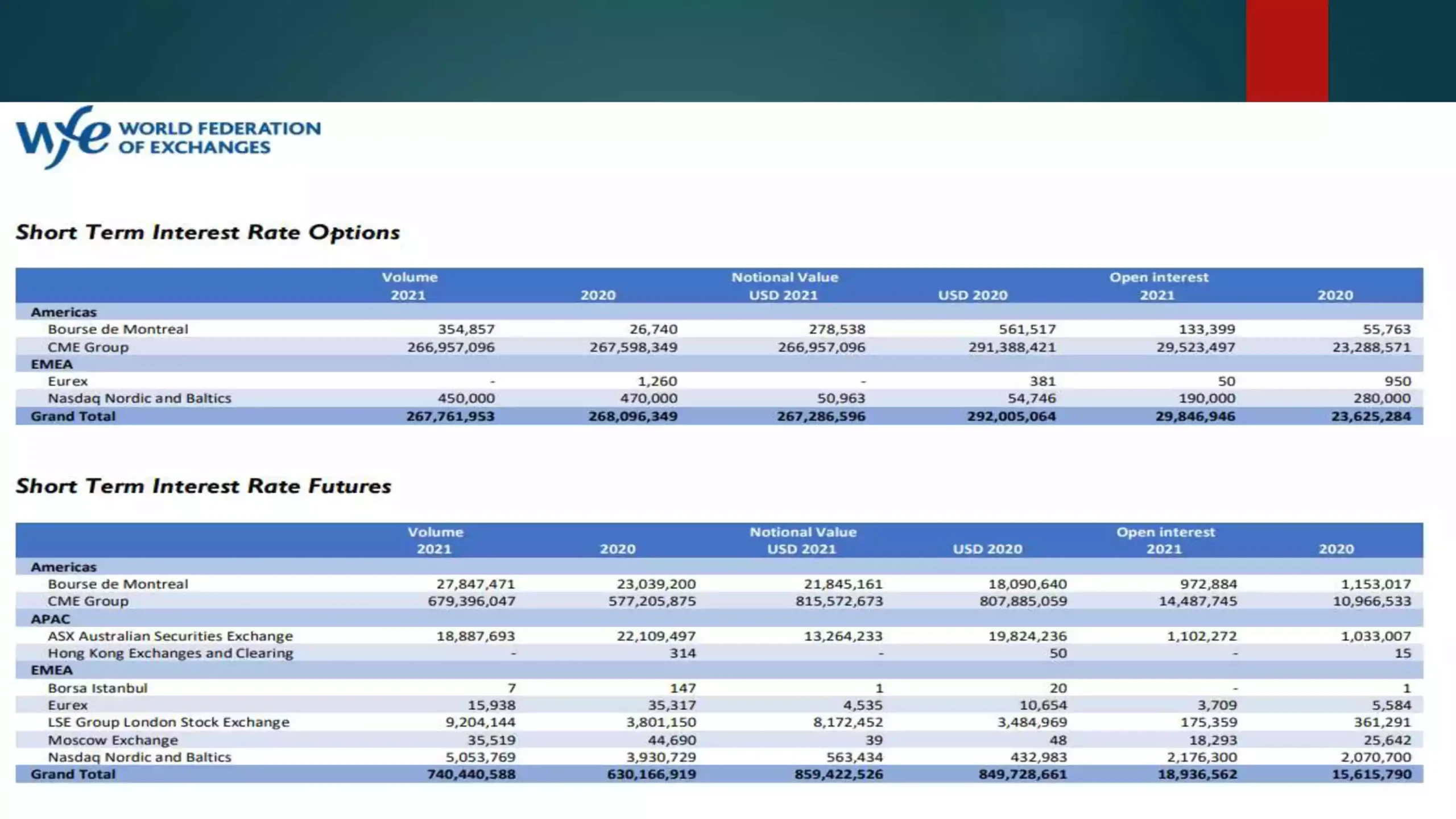Click the value 280,000
The image size is (1456, 819).
(1382, 398)
